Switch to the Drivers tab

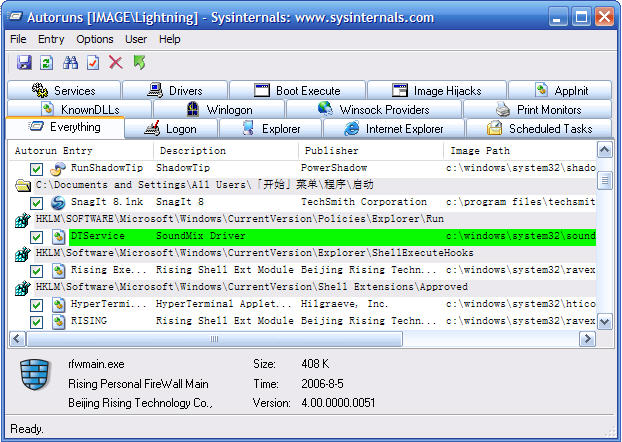pyautogui.click(x=175, y=90)
